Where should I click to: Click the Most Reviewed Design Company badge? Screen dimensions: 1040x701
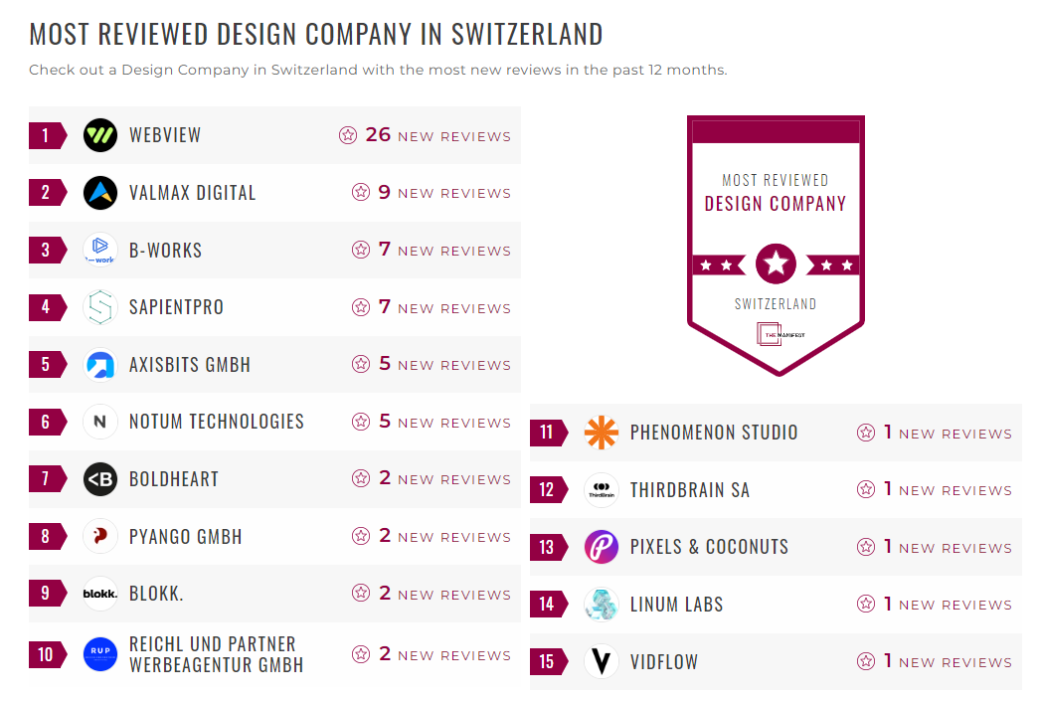[x=775, y=245]
